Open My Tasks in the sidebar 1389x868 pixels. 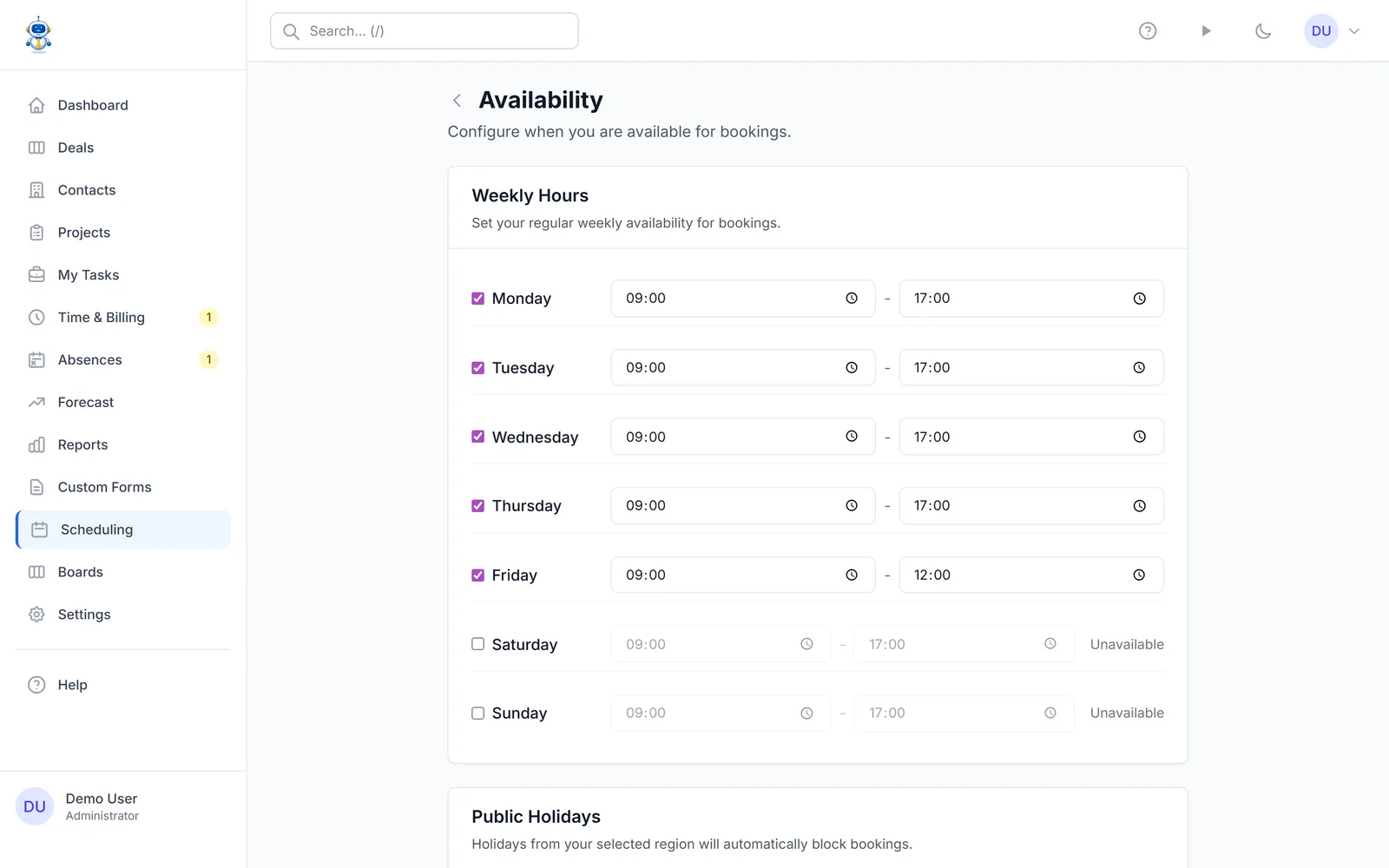123,275
